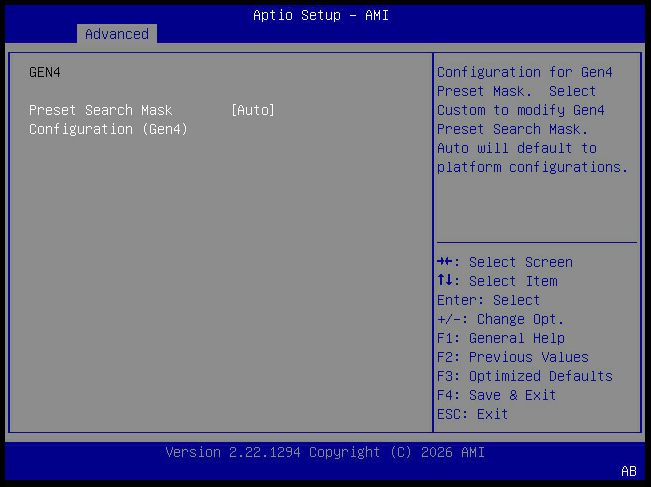This screenshot has height=487, width=651.
Task: Click the Enter: Select key hint
Action: click(x=489, y=300)
